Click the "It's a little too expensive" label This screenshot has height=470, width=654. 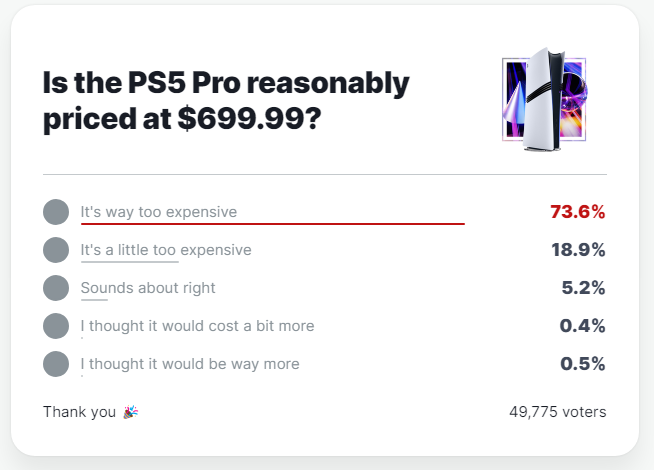click(x=166, y=250)
